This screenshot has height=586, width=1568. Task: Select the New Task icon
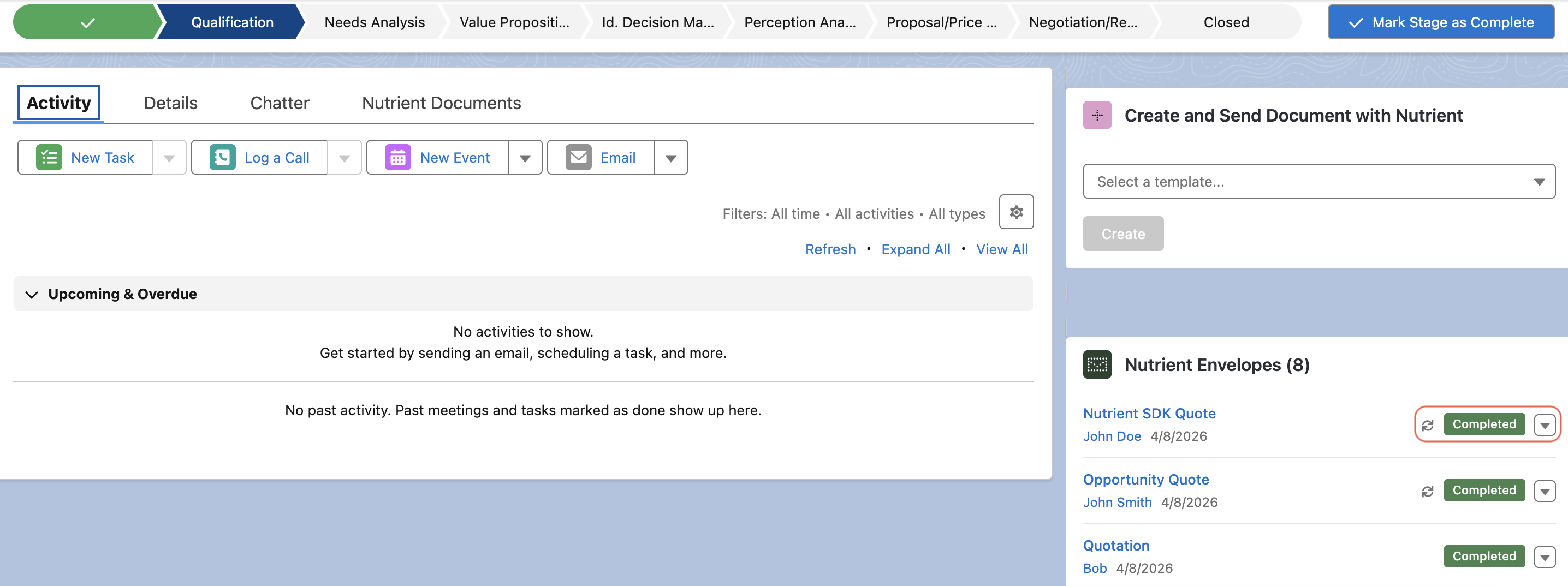pos(49,157)
